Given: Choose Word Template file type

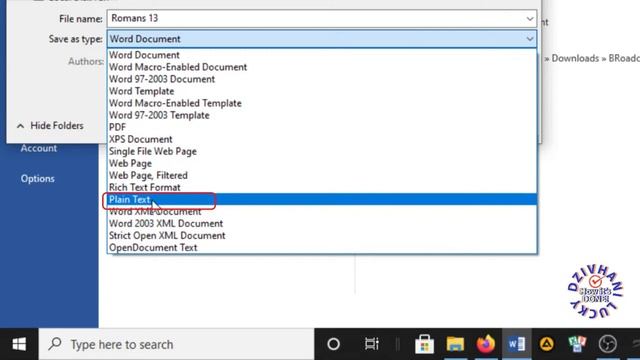Looking at the screenshot, I should point(322,91).
